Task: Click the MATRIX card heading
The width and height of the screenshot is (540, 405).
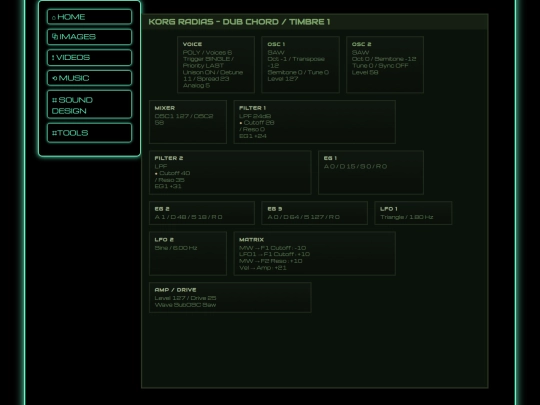Action: 251,240
